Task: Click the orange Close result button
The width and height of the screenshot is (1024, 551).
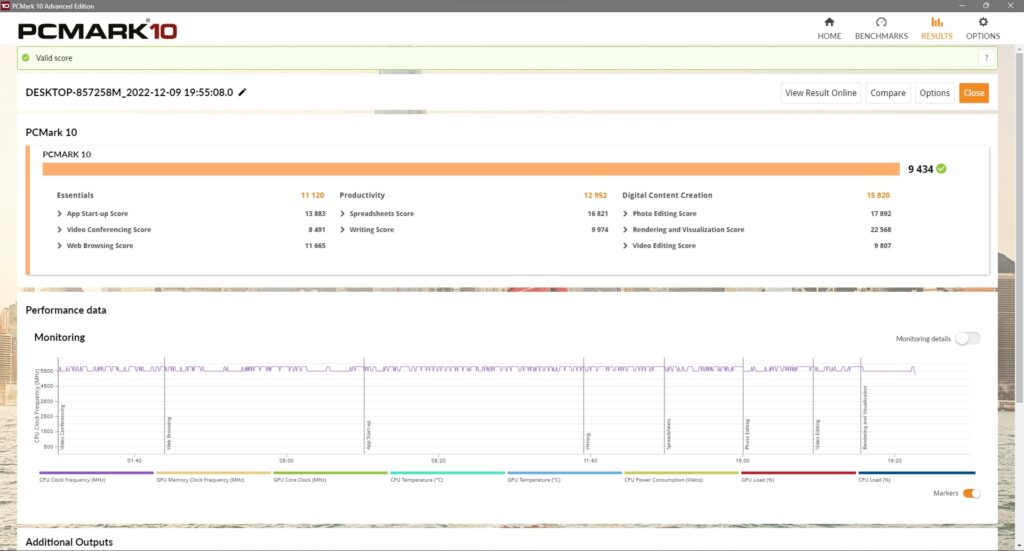Action: [x=973, y=93]
